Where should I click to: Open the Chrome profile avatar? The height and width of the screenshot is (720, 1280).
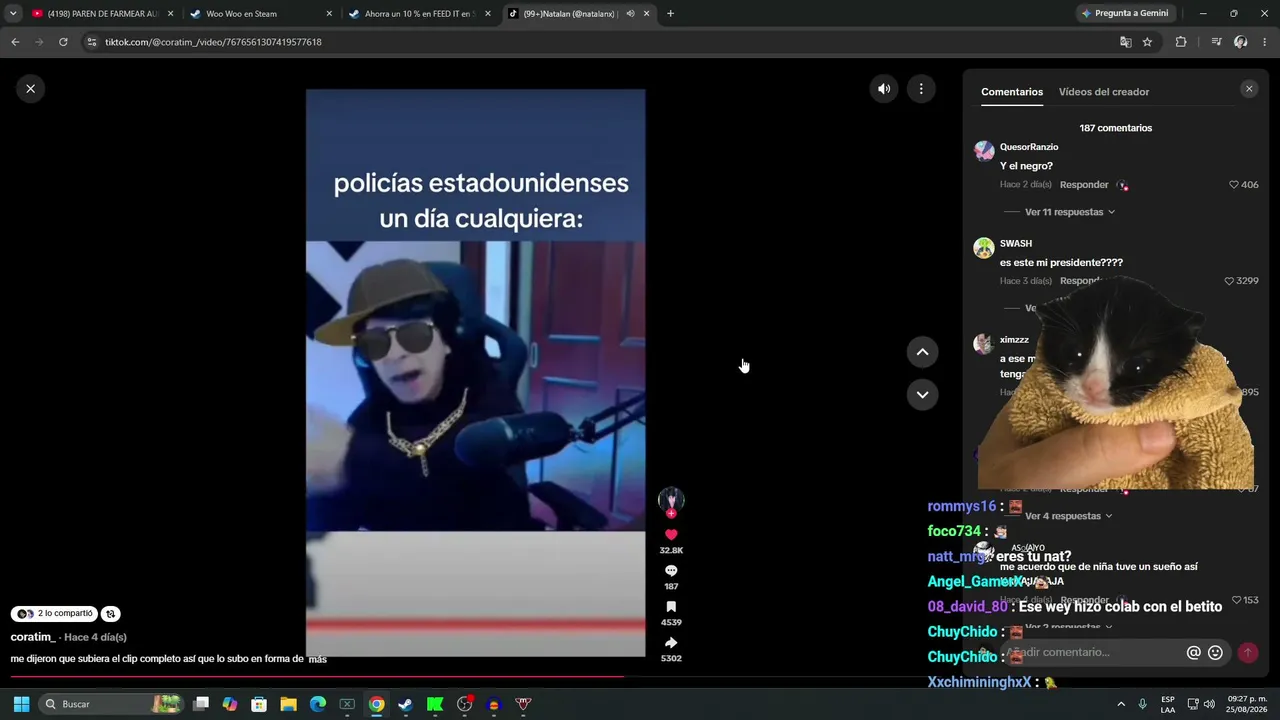tap(1241, 42)
